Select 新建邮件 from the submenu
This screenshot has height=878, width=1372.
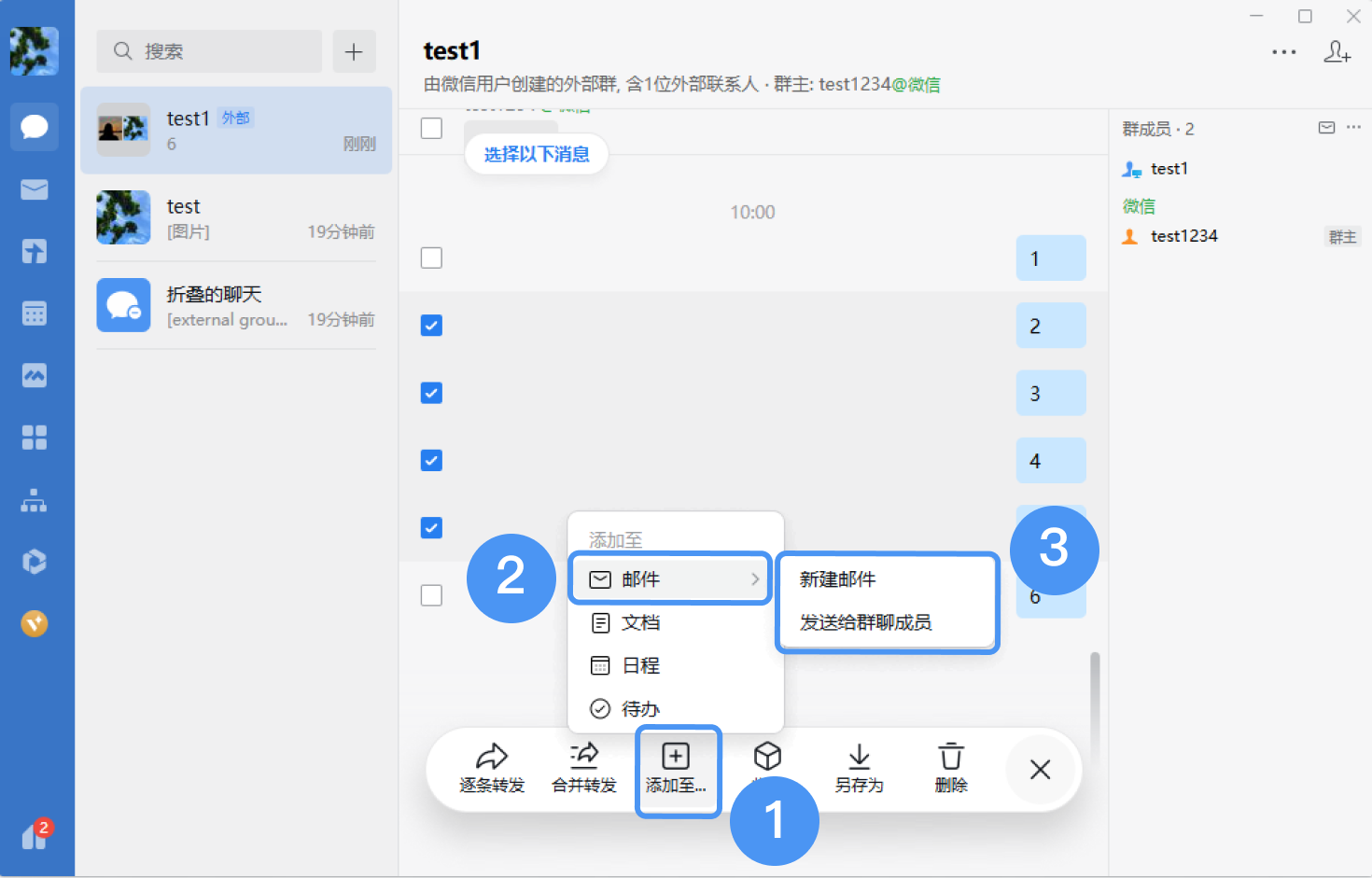[x=838, y=579]
